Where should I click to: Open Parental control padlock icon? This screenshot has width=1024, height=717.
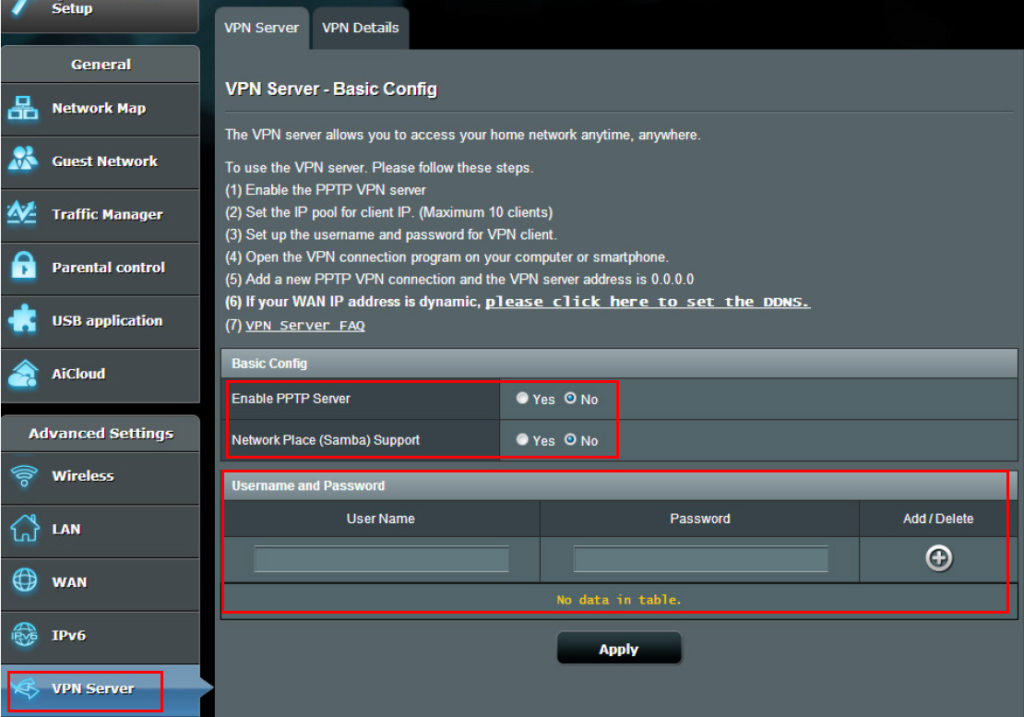coord(24,264)
